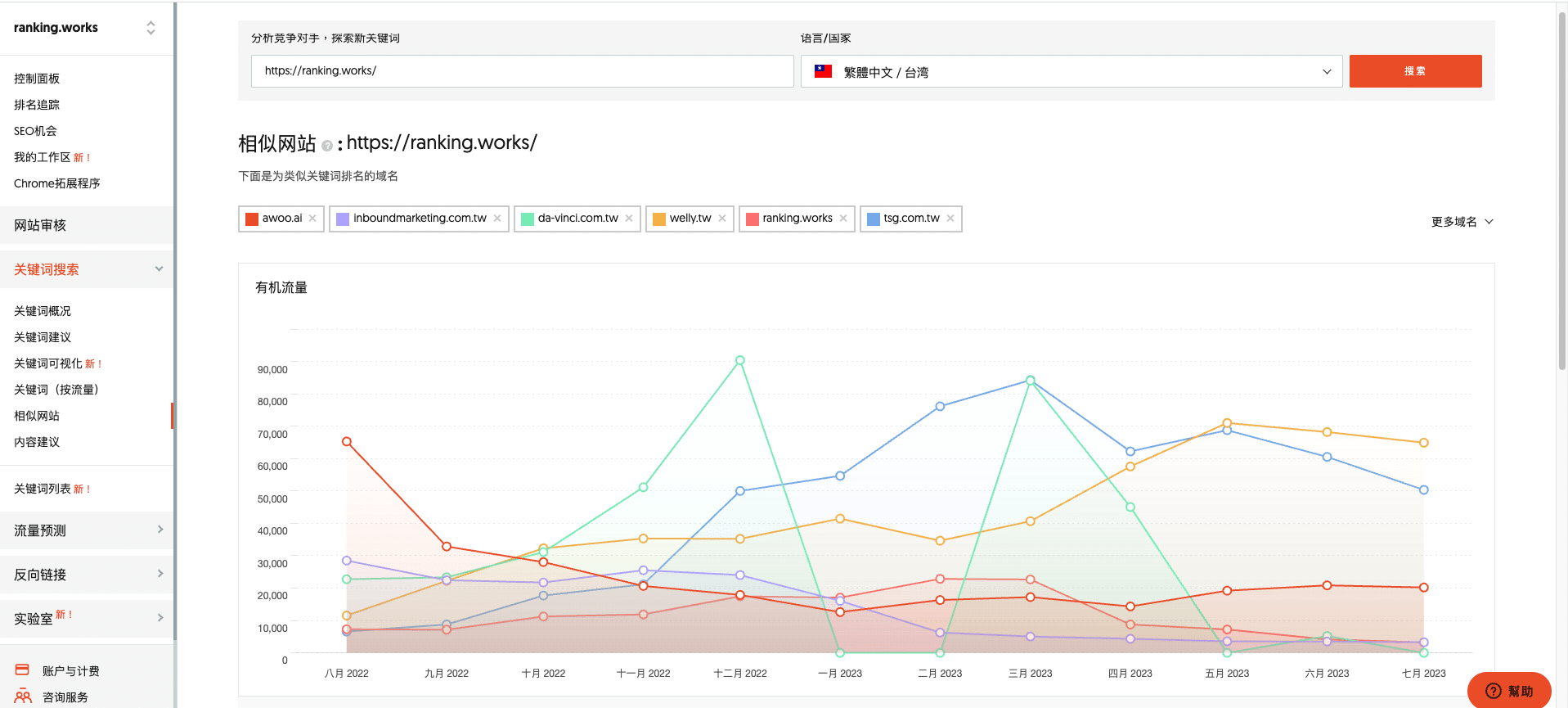This screenshot has width=1568, height=708.
Task: Remove awoo.ai domain tag
Action: (312, 219)
